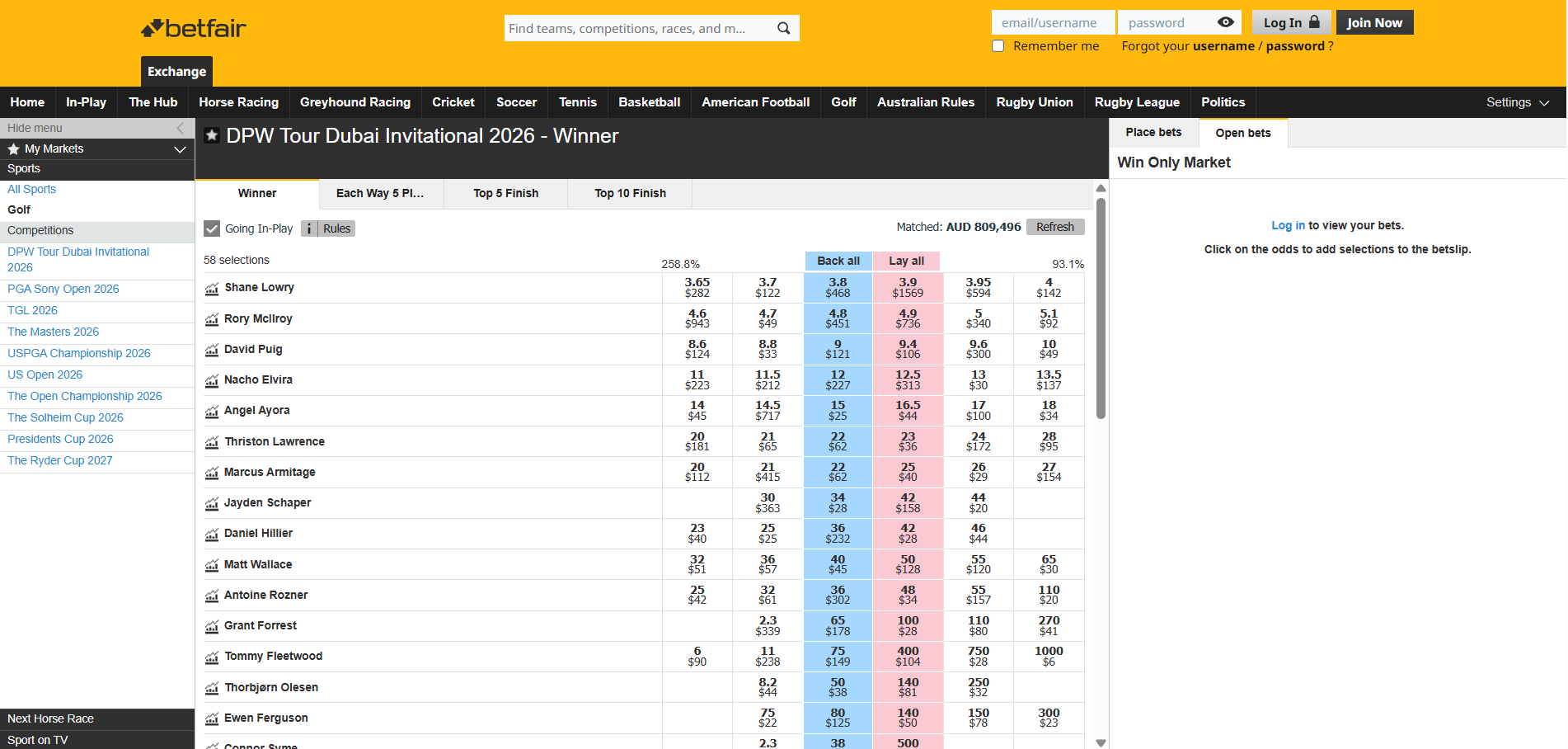Toggle password visibility eye icon
The width and height of the screenshot is (1568, 749).
[x=1226, y=22]
